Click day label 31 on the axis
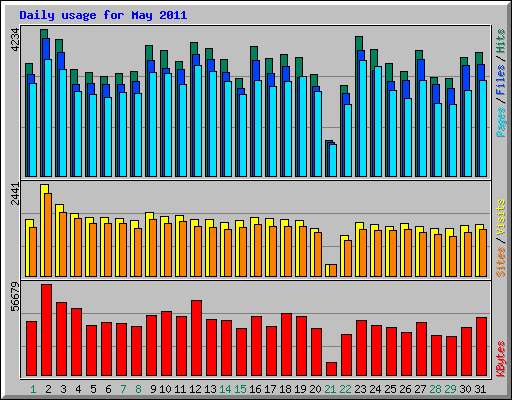512x400 pixels. (x=480, y=389)
